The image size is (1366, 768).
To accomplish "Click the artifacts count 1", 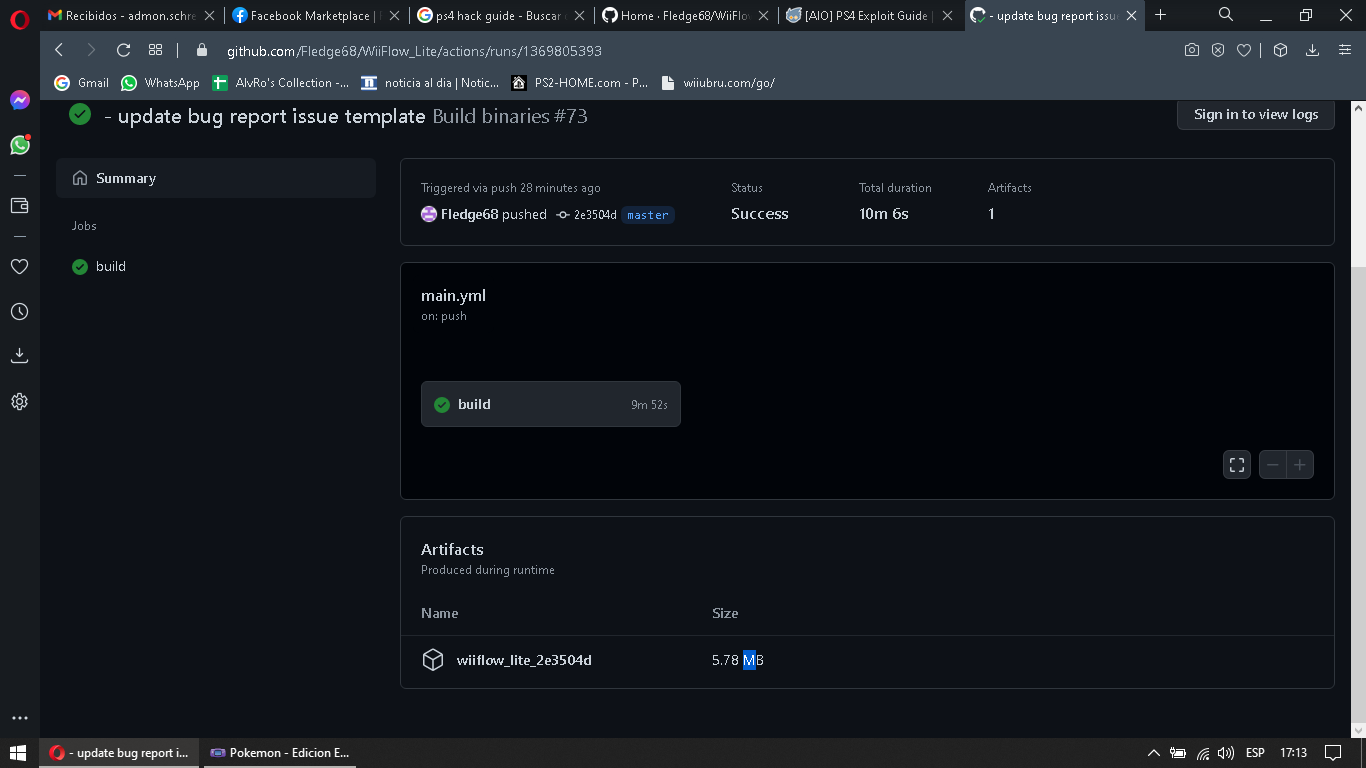I will pyautogui.click(x=991, y=214).
